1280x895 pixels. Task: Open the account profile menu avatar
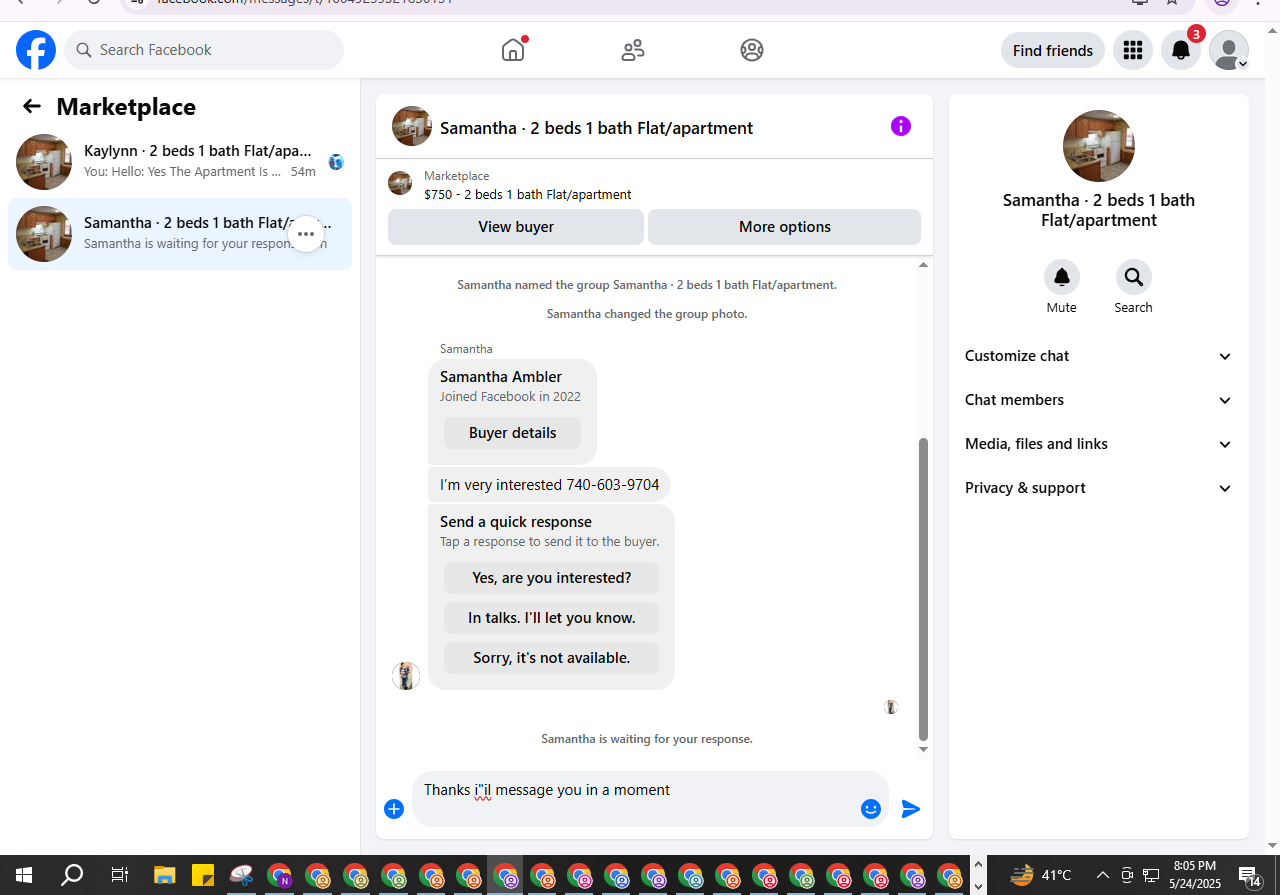click(x=1229, y=50)
